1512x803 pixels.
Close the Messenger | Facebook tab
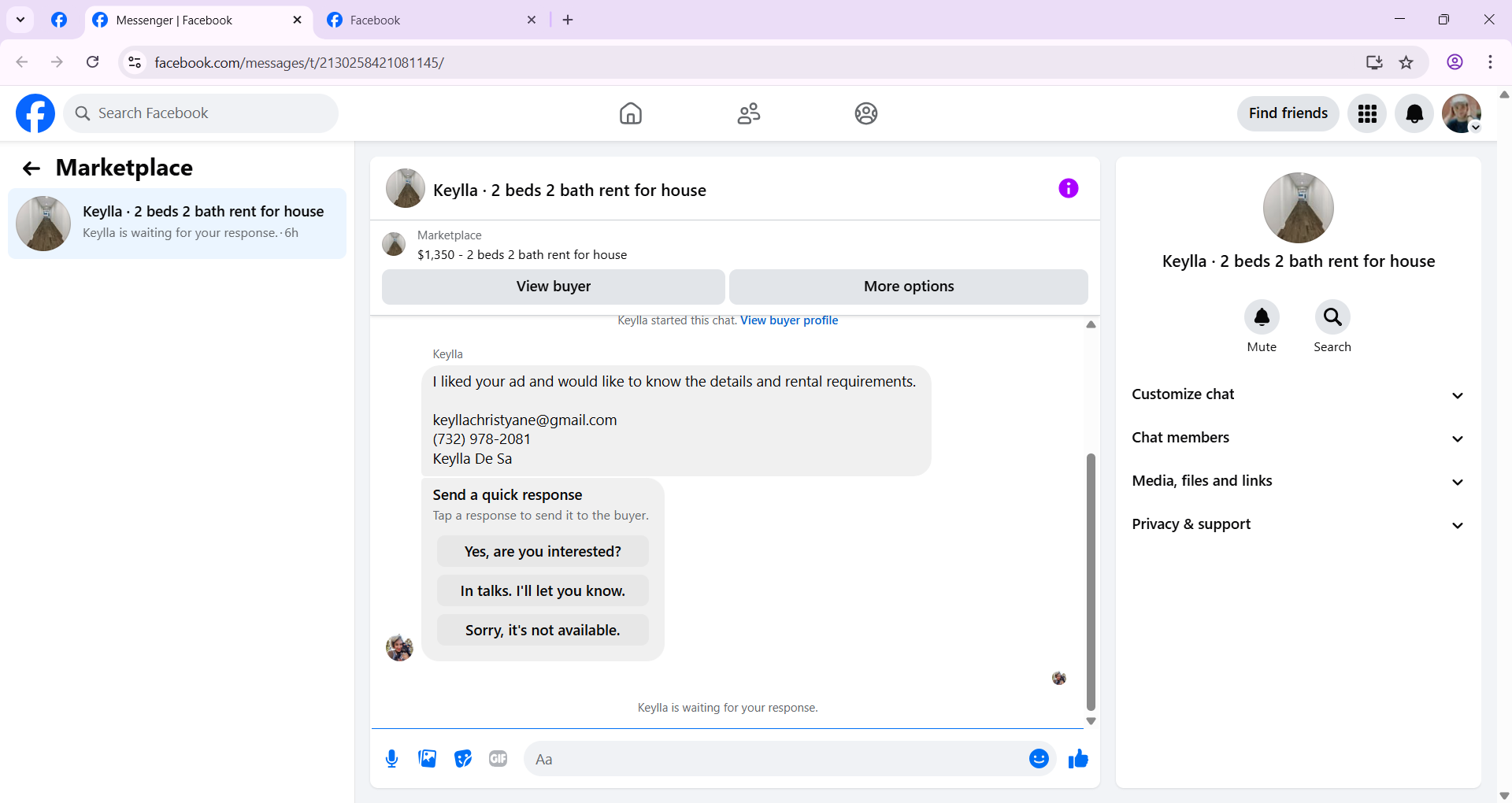point(297,20)
